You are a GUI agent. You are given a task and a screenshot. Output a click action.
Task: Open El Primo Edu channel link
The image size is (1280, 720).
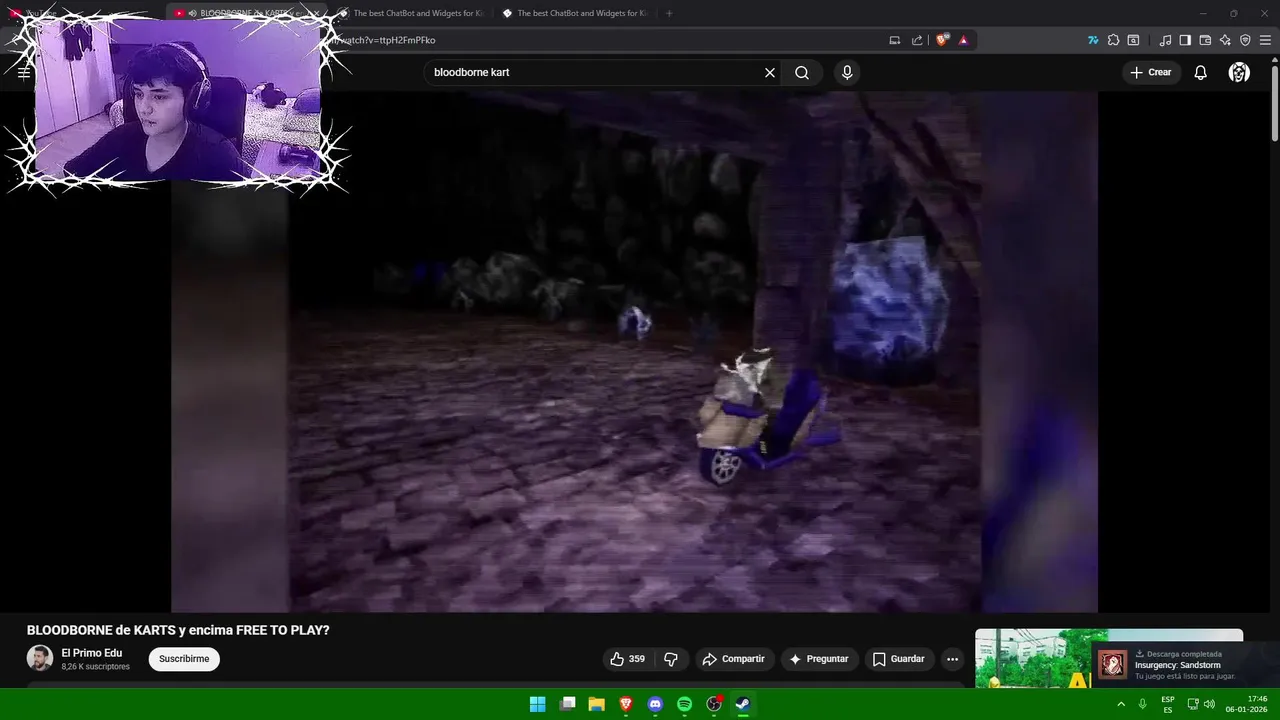tap(92, 653)
